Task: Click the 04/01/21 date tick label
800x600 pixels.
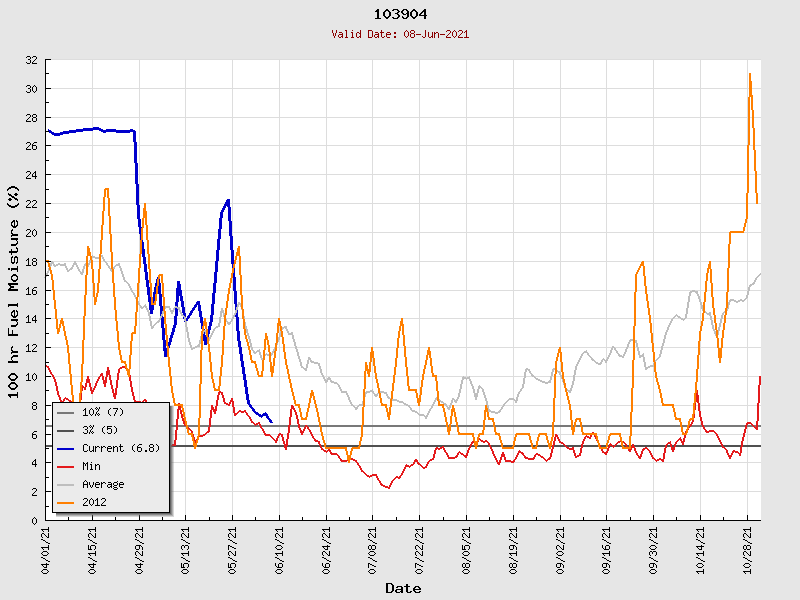Action: click(x=47, y=548)
